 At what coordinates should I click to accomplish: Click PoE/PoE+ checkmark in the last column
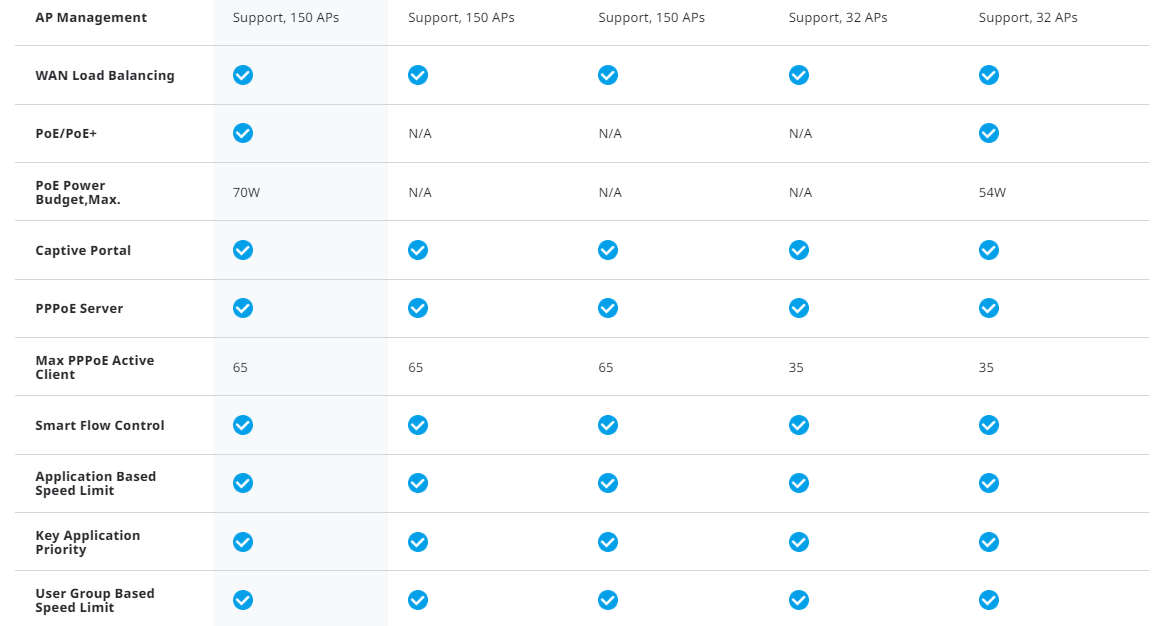[989, 133]
